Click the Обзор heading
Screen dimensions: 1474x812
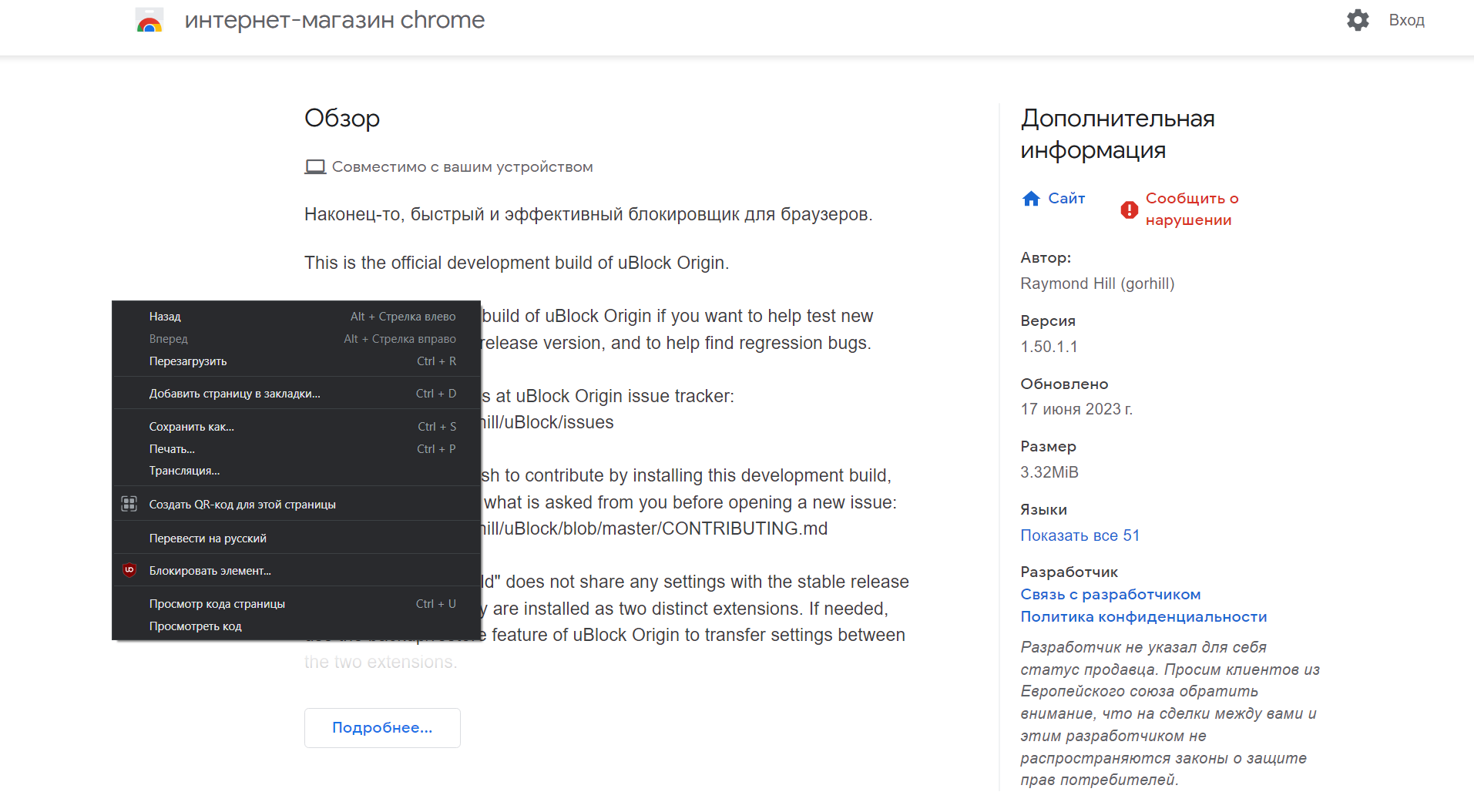click(342, 118)
